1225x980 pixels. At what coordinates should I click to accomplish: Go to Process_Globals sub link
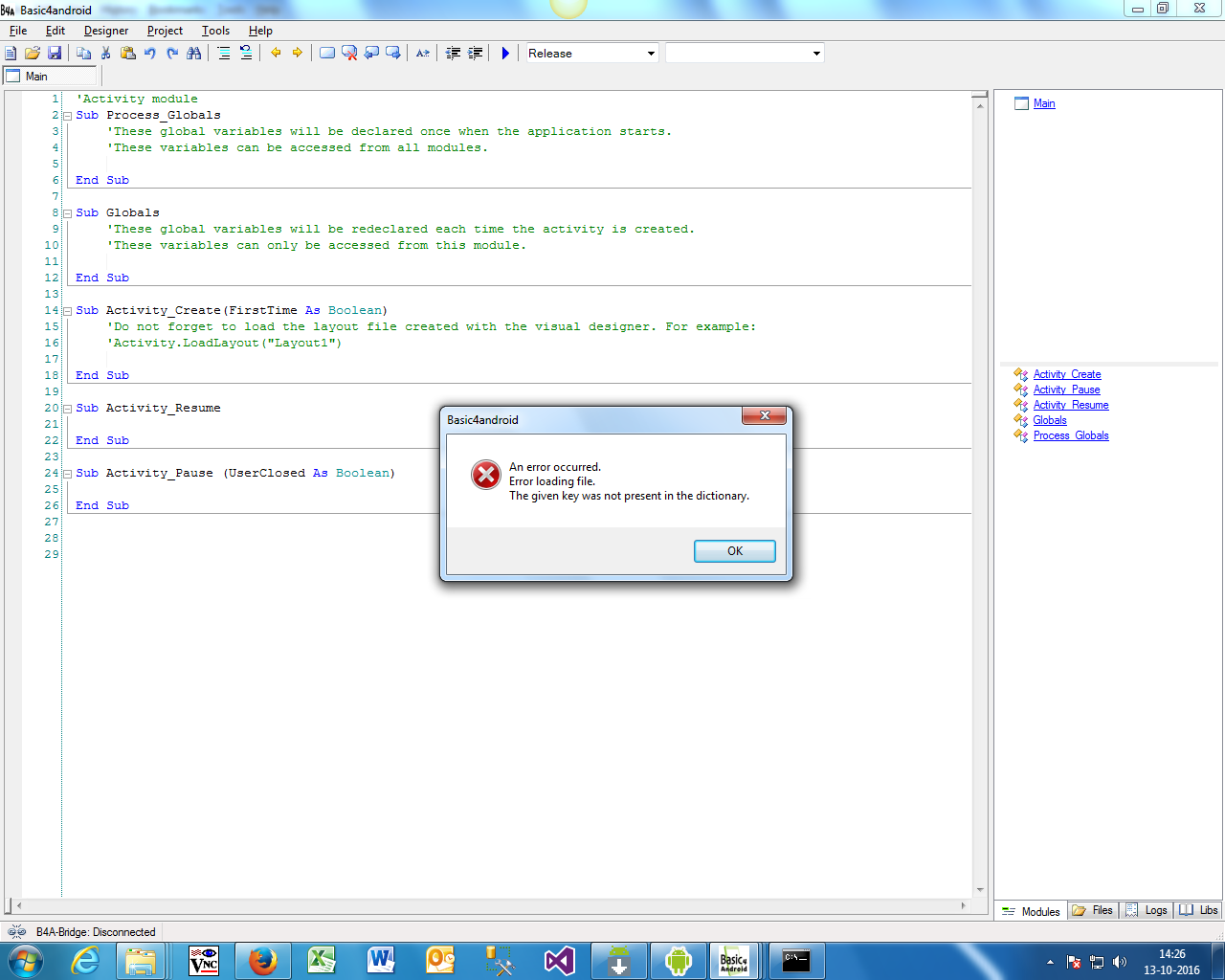(x=1071, y=435)
